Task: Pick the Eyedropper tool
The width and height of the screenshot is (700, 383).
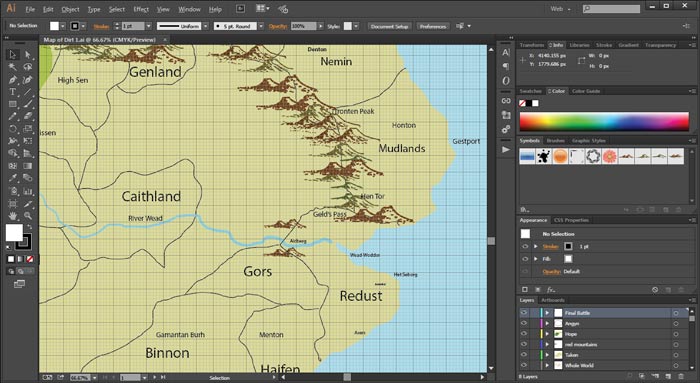Action: pyautogui.click(x=12, y=178)
